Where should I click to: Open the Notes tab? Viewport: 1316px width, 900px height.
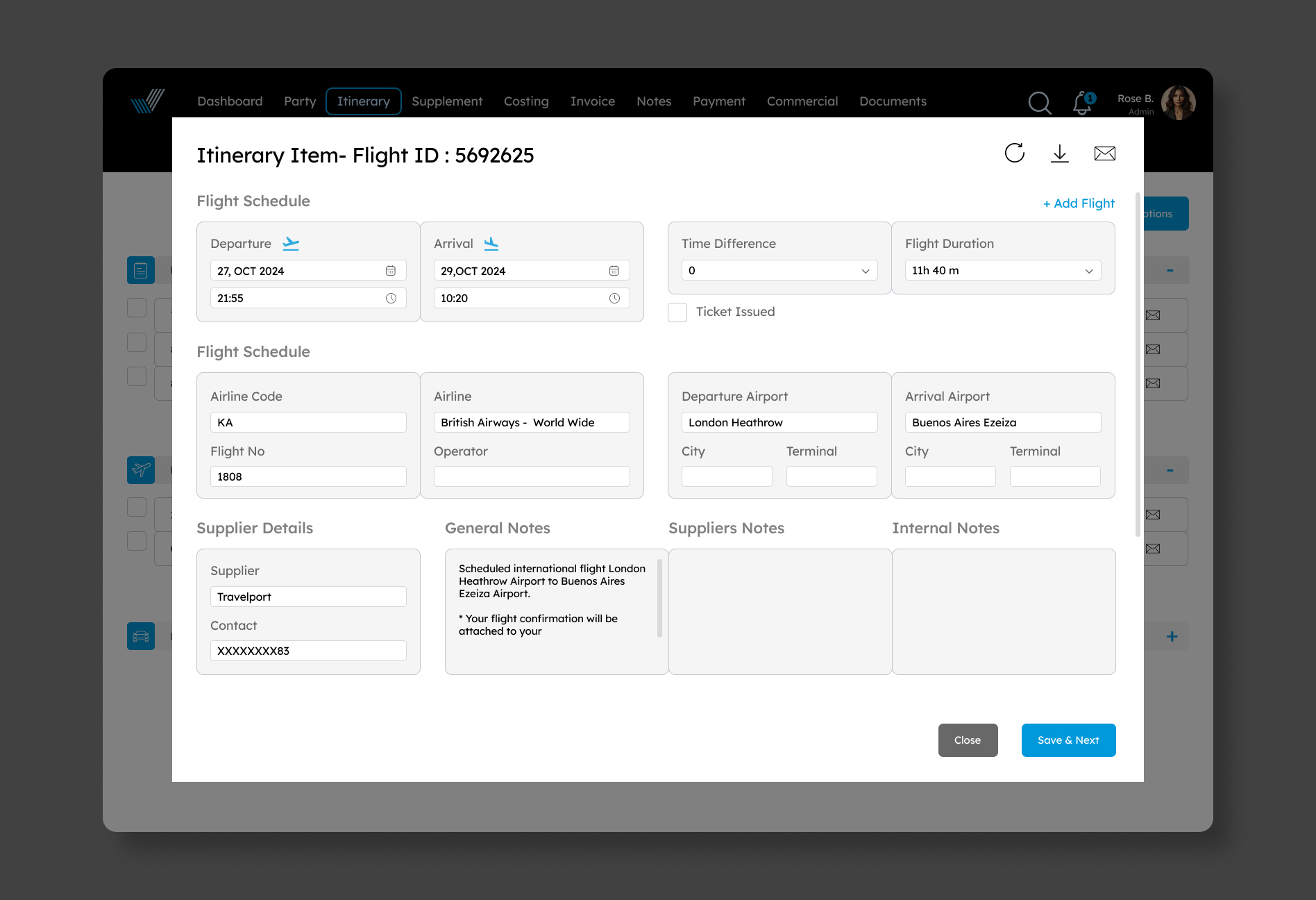(x=654, y=101)
